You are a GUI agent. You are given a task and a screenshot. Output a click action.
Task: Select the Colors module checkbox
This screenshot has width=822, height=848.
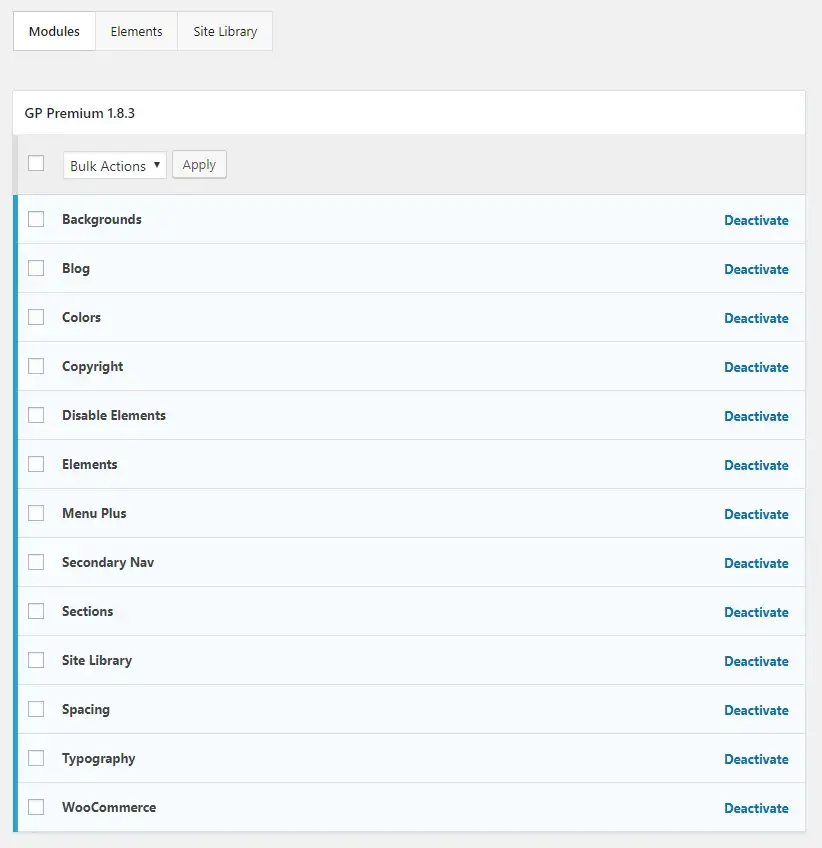[x=36, y=317]
